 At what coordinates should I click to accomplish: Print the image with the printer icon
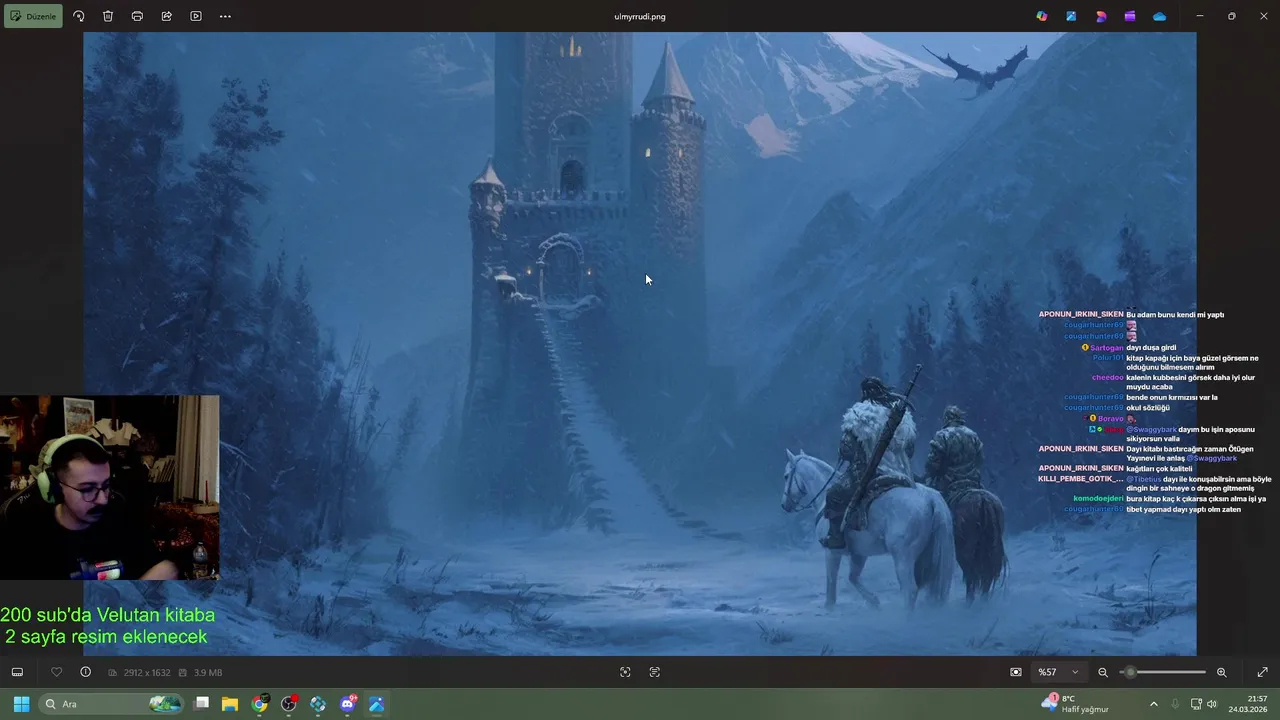point(137,16)
